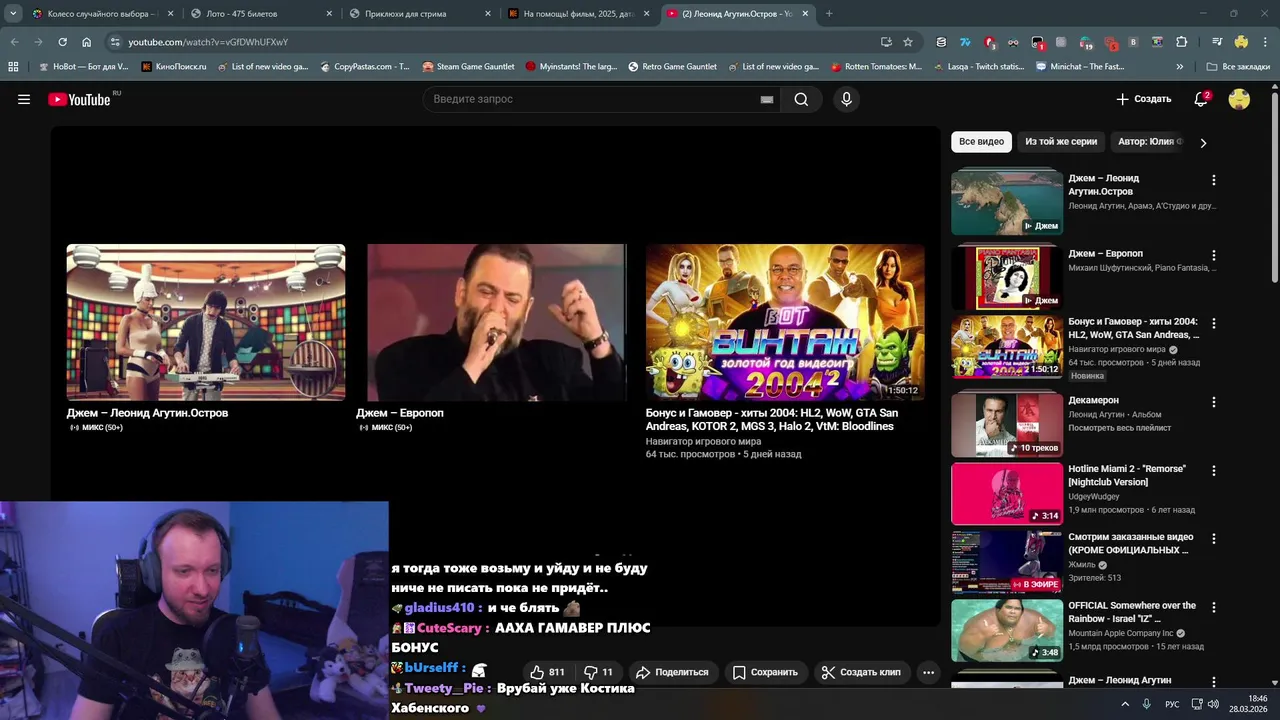Image resolution: width=1280 pixels, height=720 pixels.
Task: Open the Retro Game Gauntlet bookmark
Action: 672,67
